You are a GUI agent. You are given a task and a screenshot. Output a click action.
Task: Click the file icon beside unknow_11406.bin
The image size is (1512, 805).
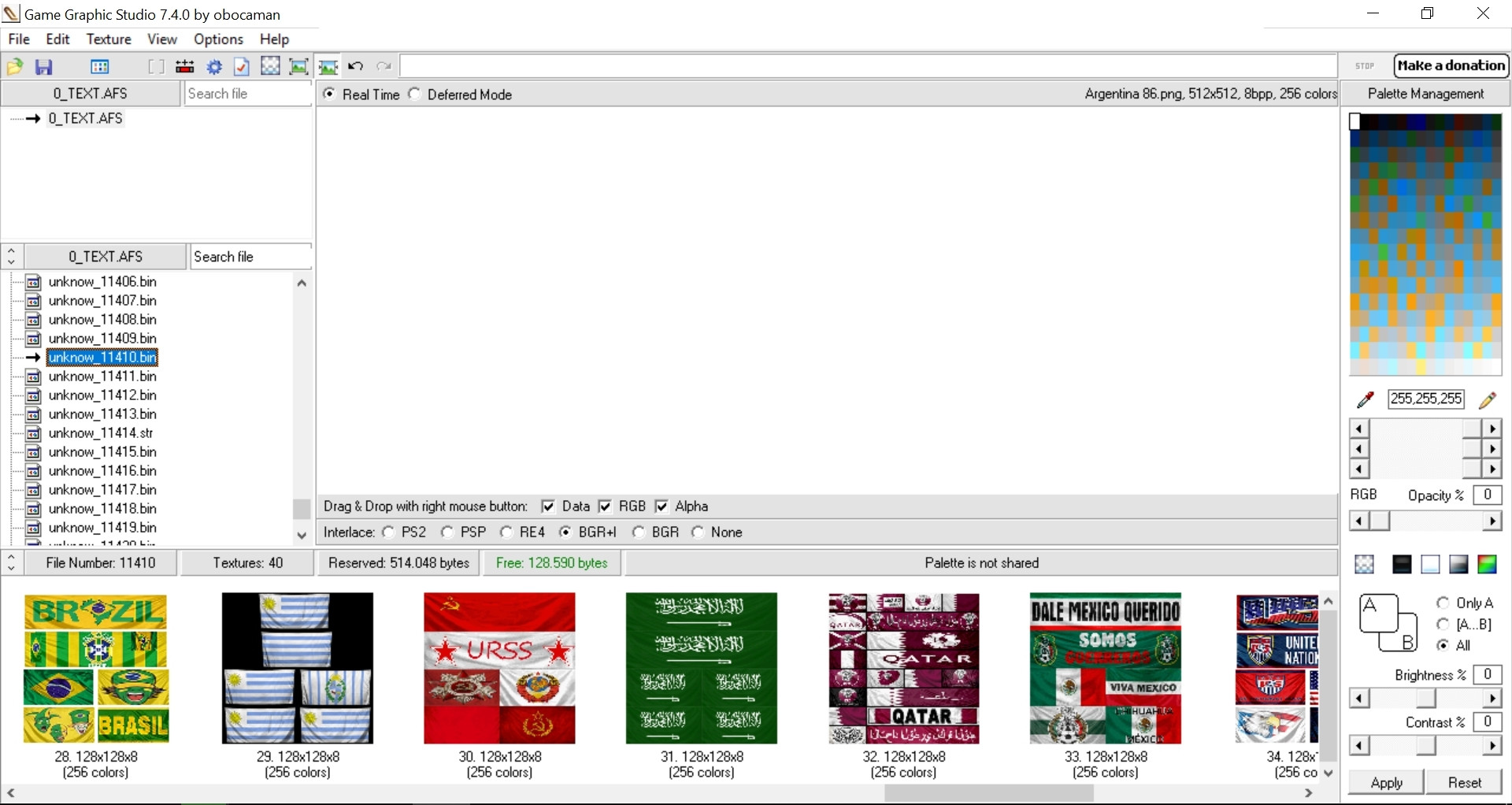pos(33,282)
